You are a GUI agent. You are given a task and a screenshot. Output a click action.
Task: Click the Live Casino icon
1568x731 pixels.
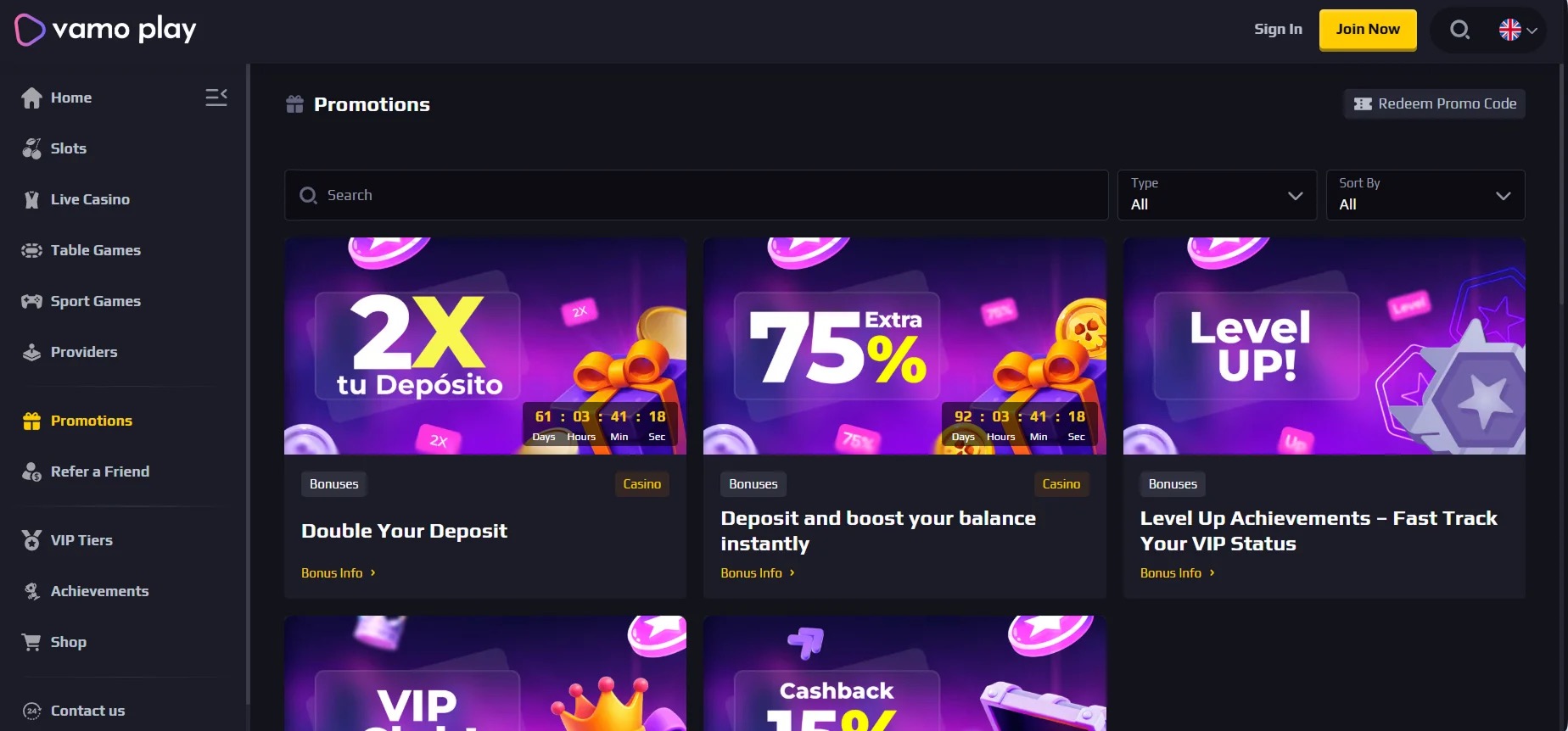click(x=32, y=199)
